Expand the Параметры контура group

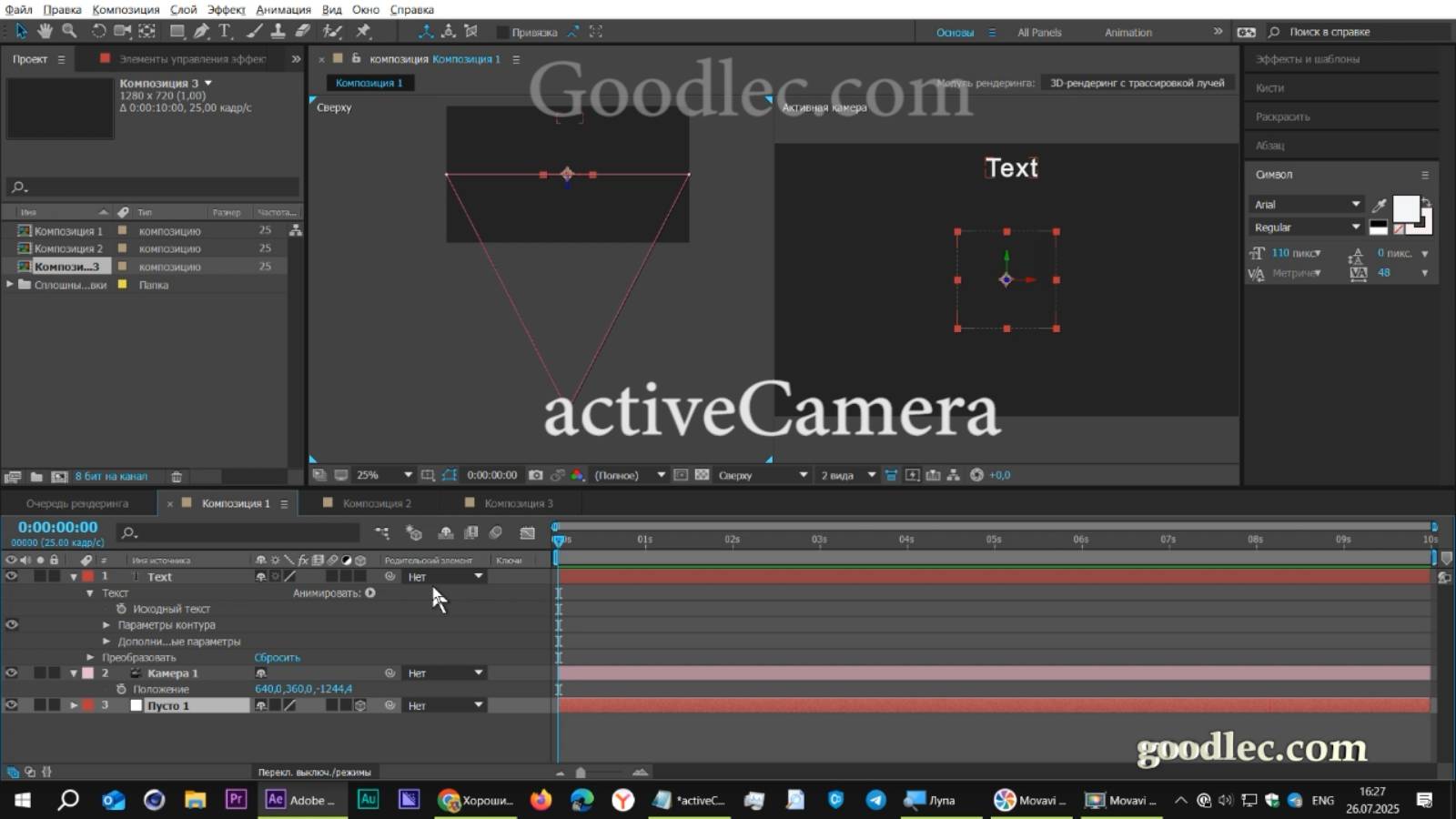[x=106, y=624]
